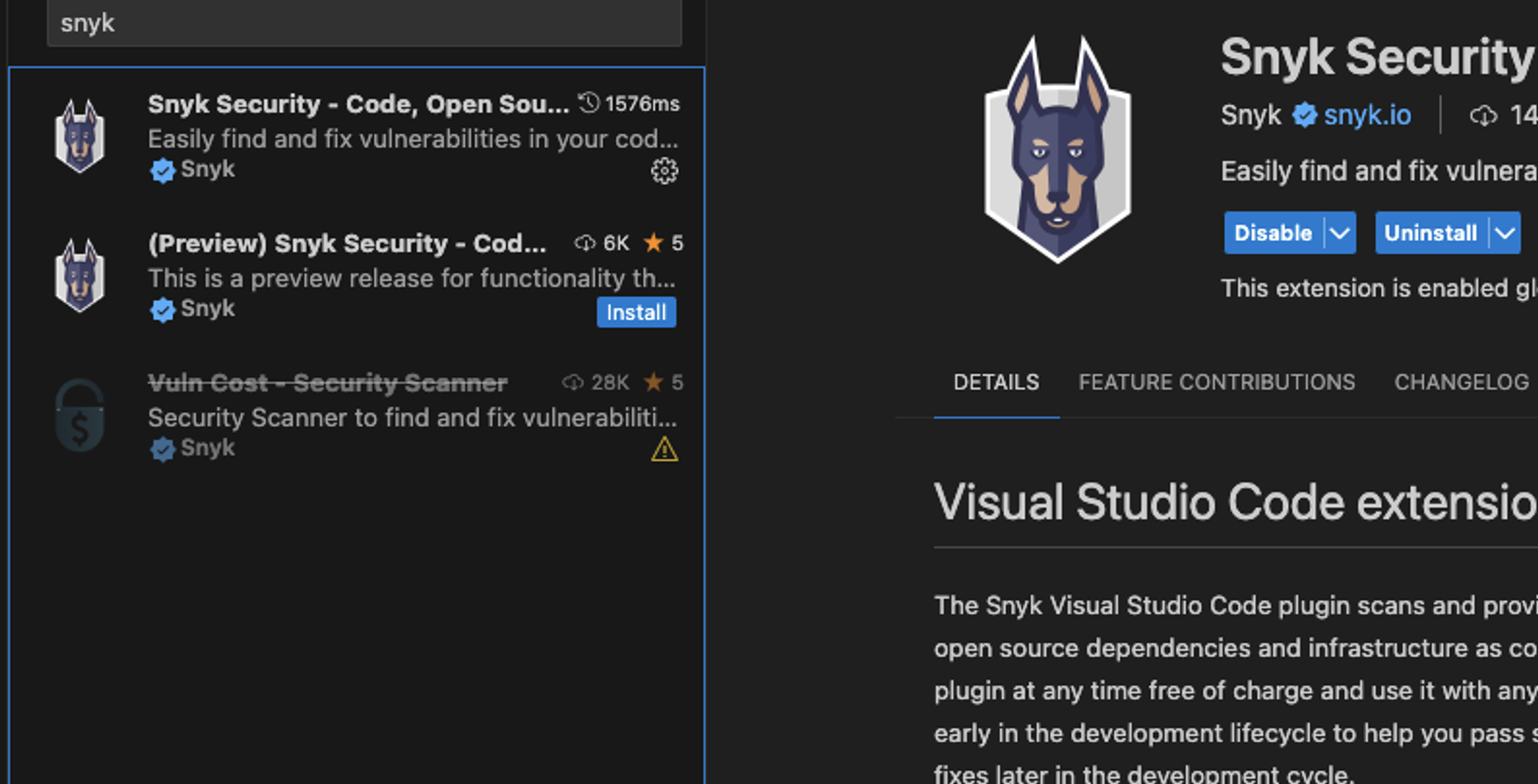Image resolution: width=1538 pixels, height=784 pixels.
Task: Click the 28K download count
Action: pos(610,382)
